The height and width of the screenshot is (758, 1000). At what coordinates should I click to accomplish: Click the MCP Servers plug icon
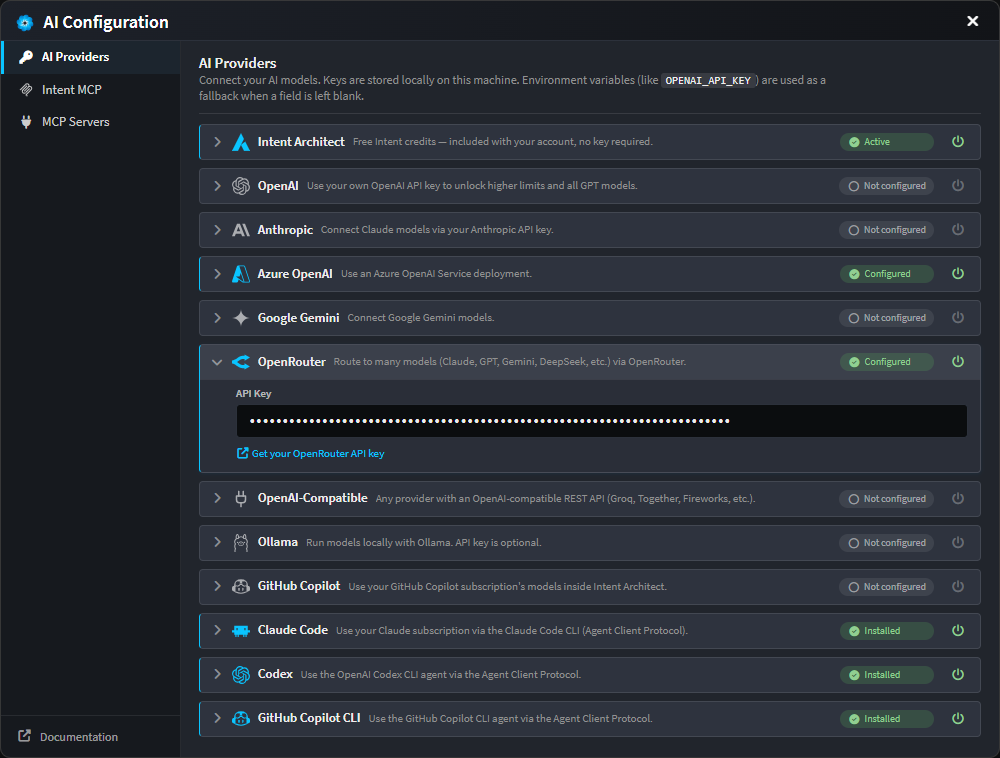pyautogui.click(x=26, y=122)
